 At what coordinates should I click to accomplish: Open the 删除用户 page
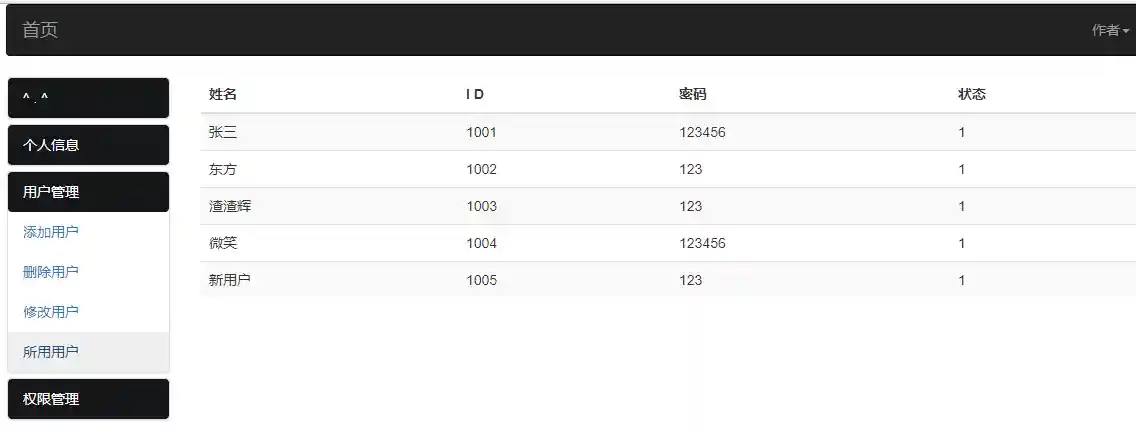click(x=51, y=272)
